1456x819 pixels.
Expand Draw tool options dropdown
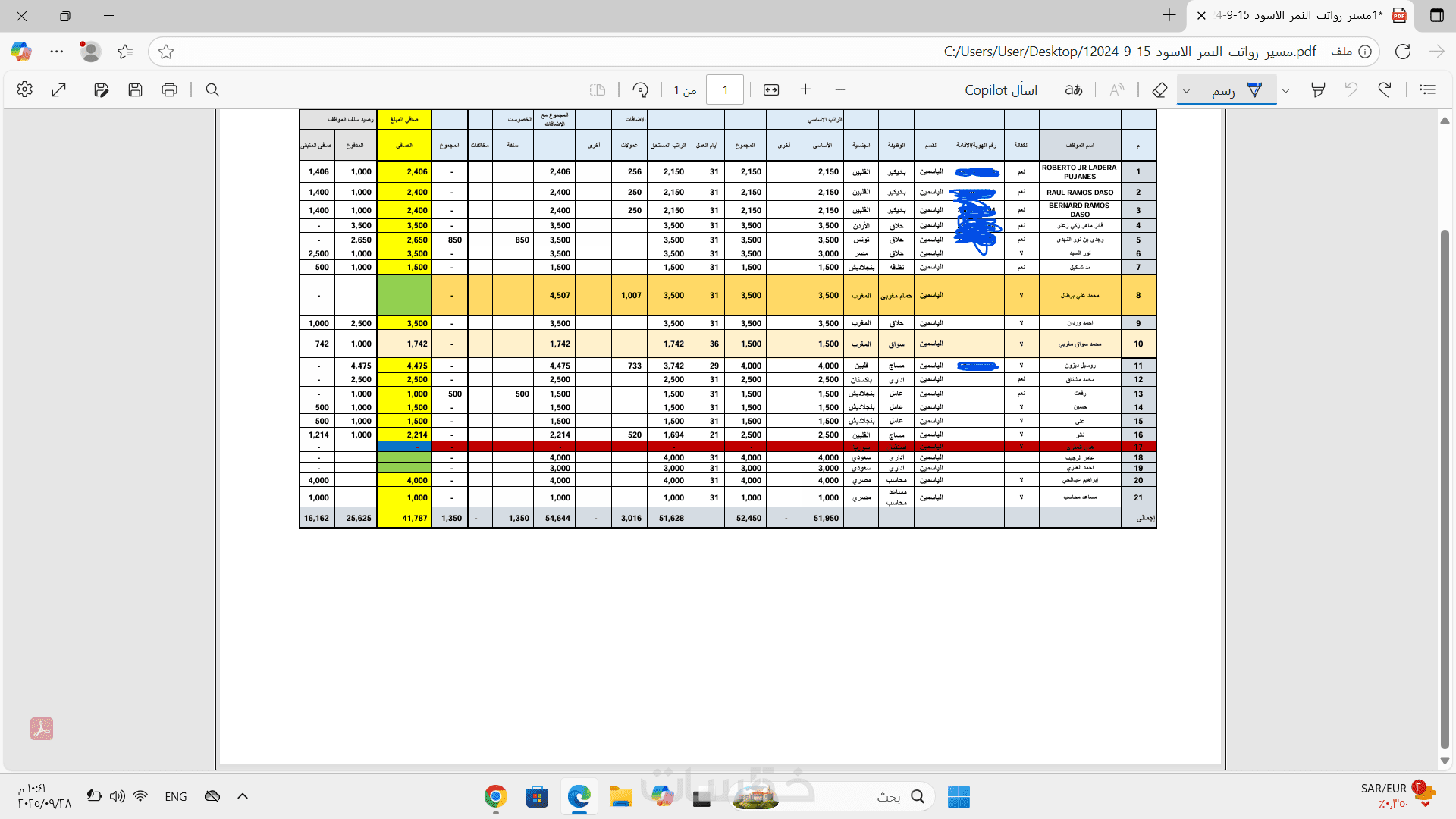(1187, 90)
